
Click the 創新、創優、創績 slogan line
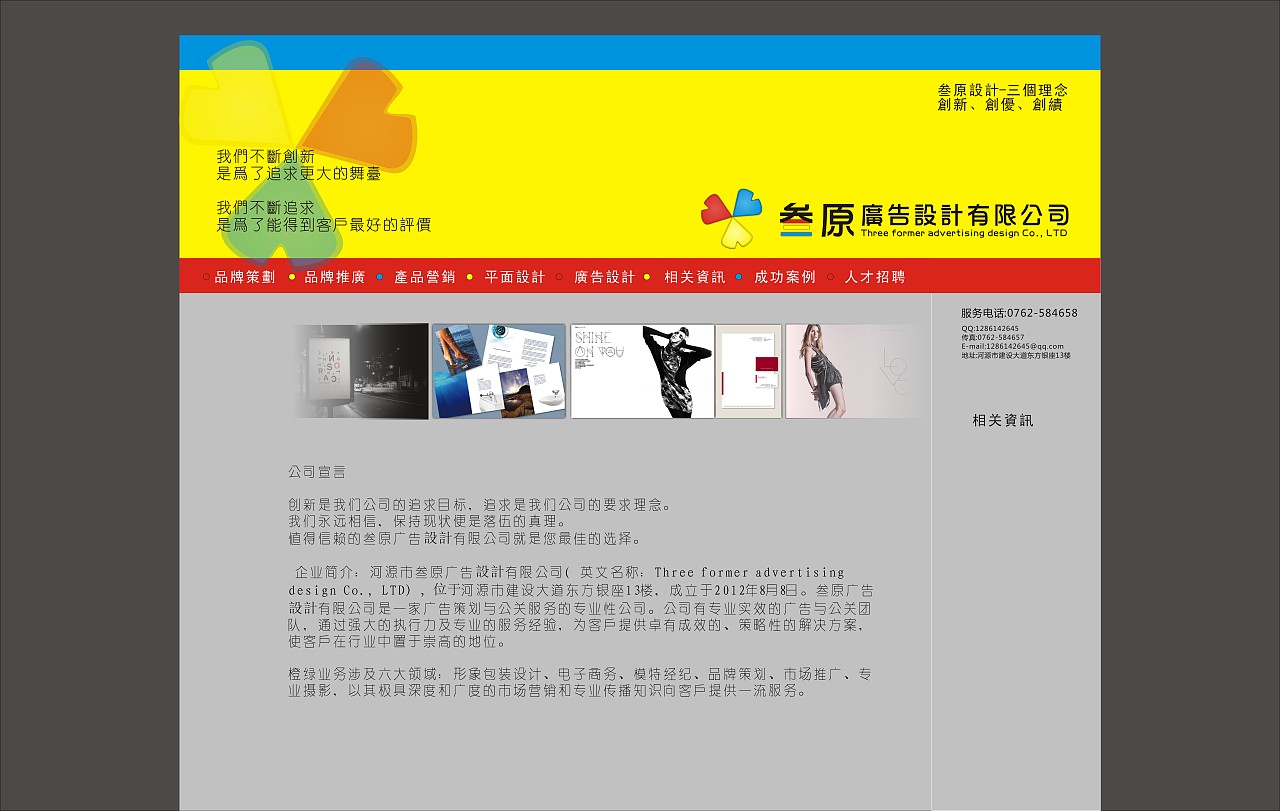point(1000,104)
